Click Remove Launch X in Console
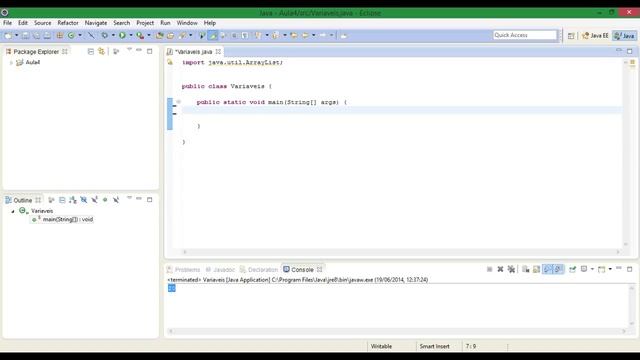 [500, 269]
